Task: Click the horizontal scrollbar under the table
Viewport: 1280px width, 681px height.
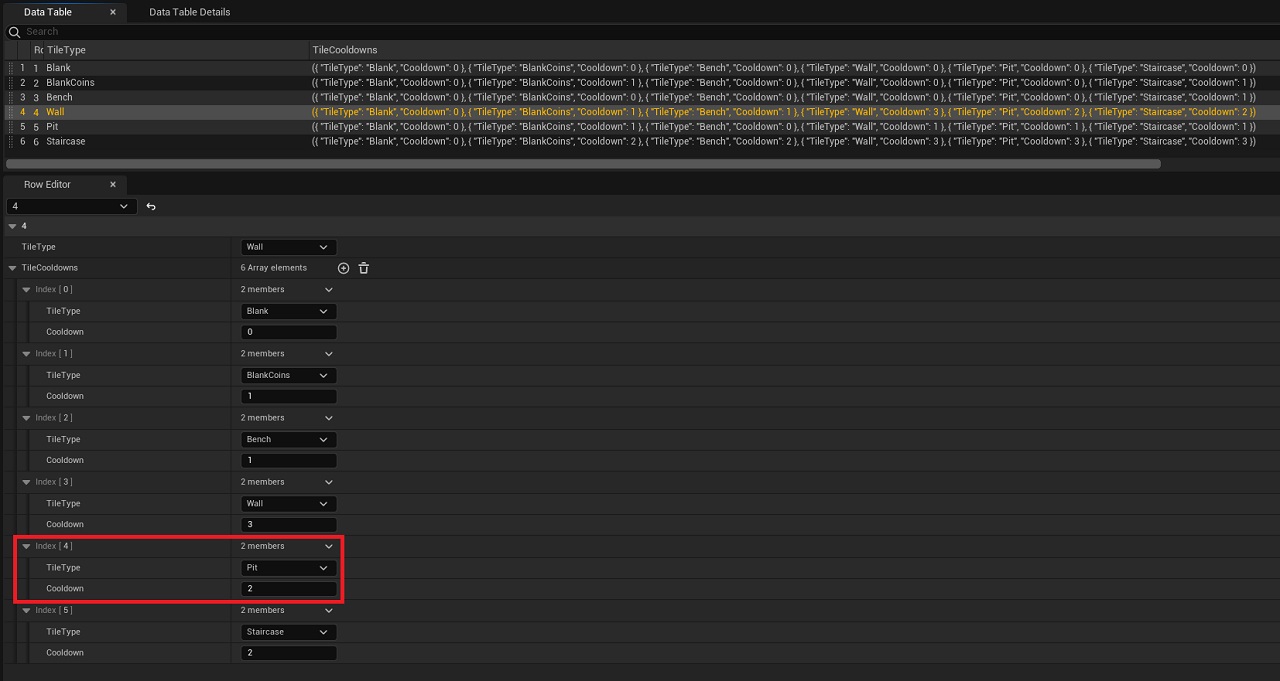Action: click(582, 164)
